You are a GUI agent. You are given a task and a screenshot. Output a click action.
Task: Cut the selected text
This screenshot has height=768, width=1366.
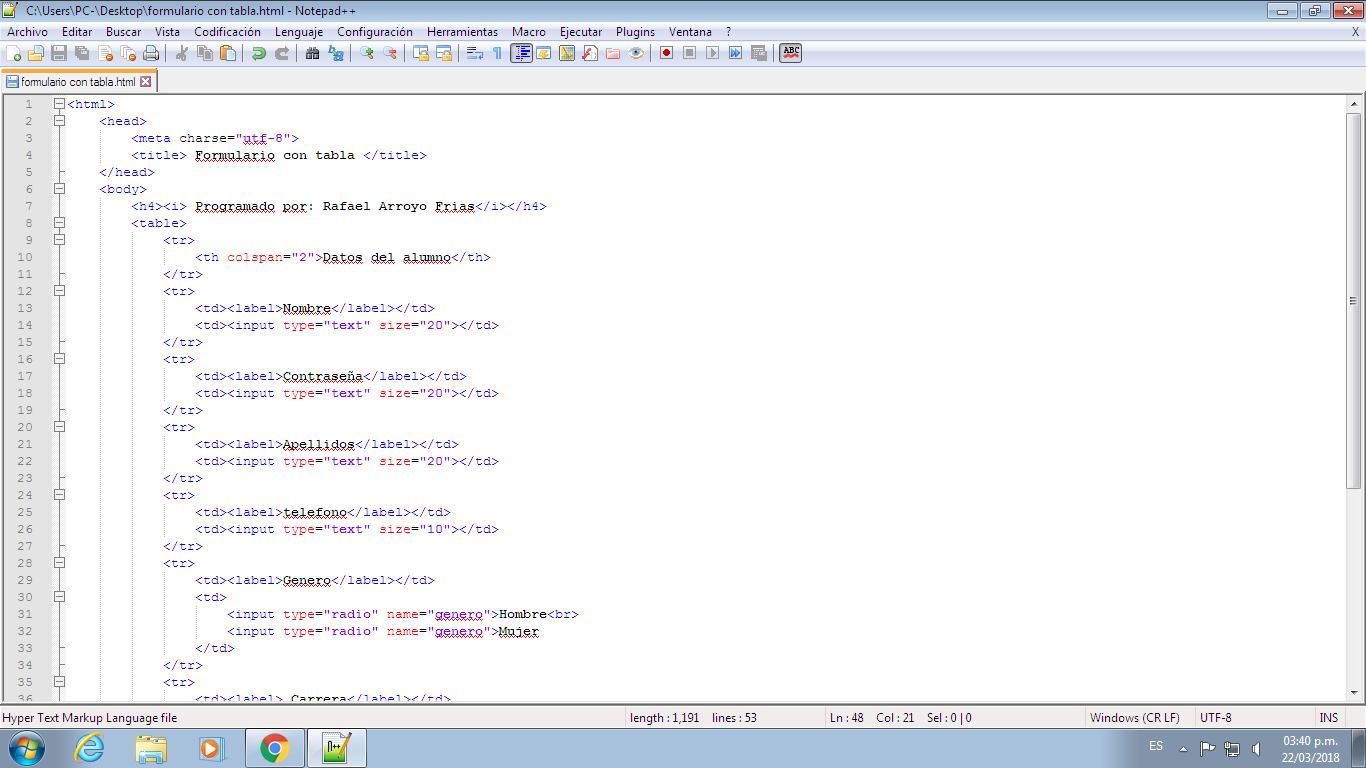pyautogui.click(x=183, y=53)
